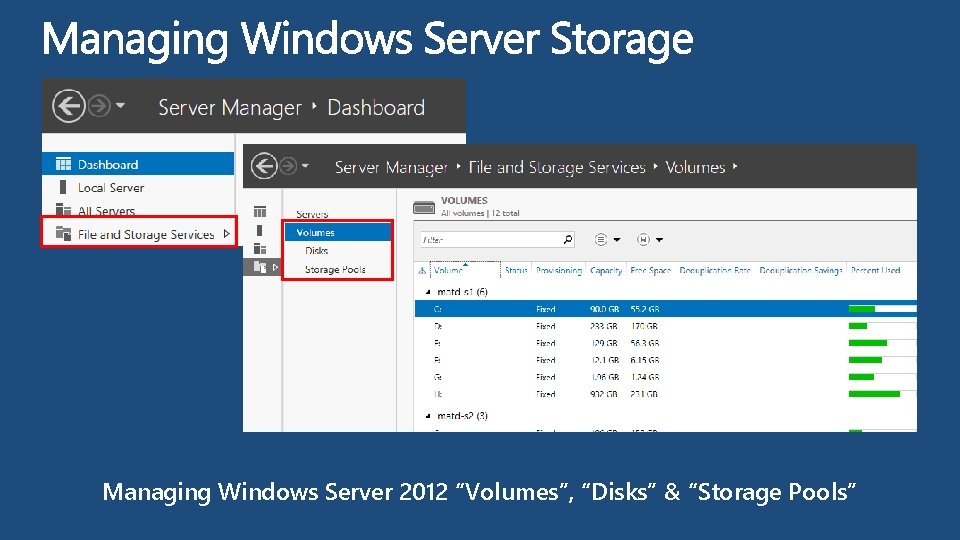Sort by Provisioning column header
The height and width of the screenshot is (540, 960).
559,270
